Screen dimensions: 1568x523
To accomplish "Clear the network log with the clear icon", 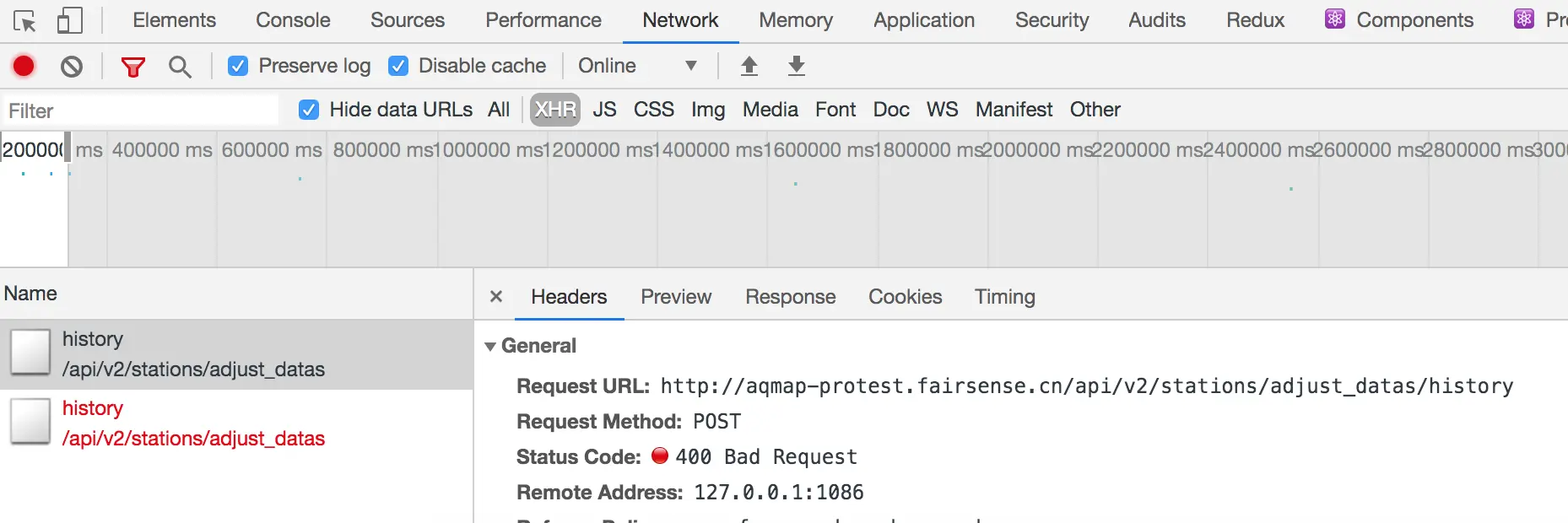I will click(72, 66).
